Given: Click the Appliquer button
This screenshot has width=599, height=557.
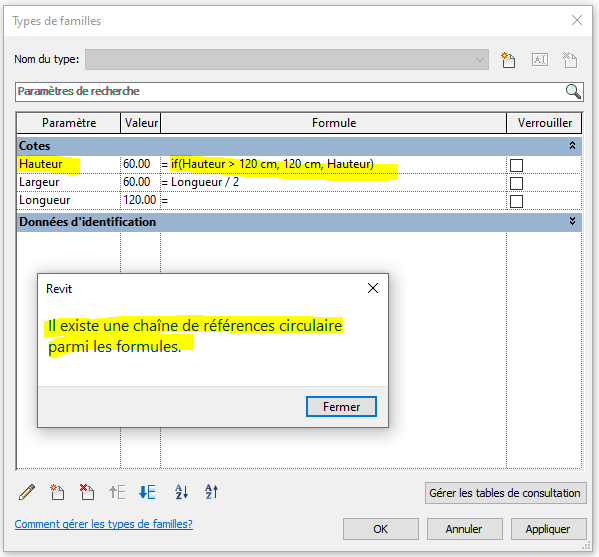Looking at the screenshot, I should [548, 529].
